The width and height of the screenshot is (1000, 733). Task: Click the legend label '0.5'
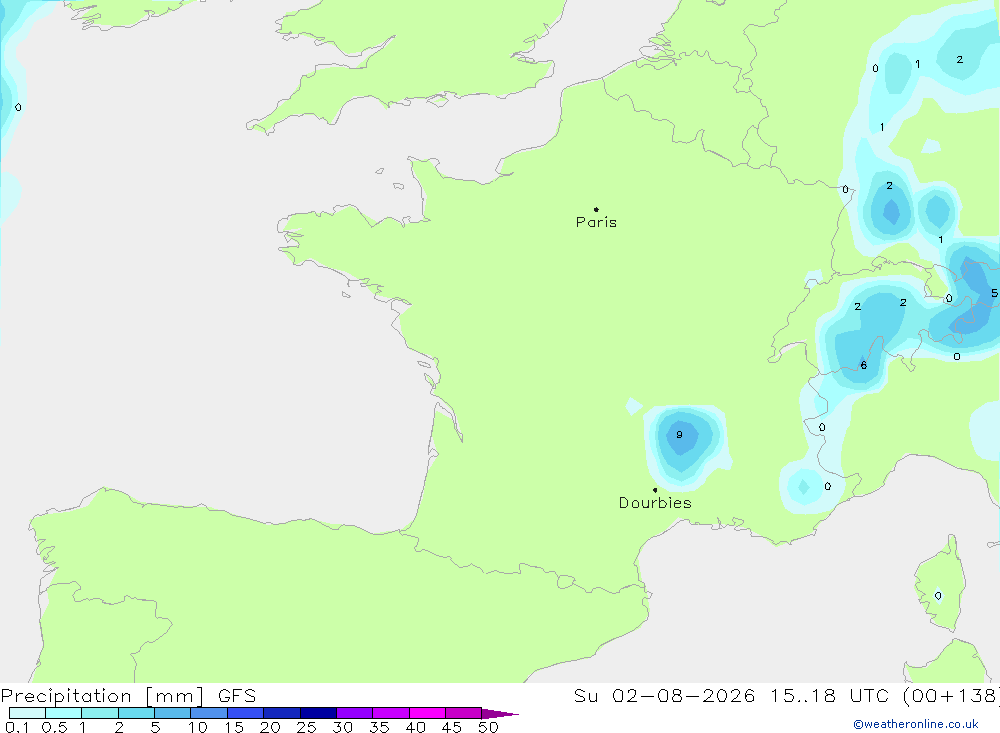point(55,727)
